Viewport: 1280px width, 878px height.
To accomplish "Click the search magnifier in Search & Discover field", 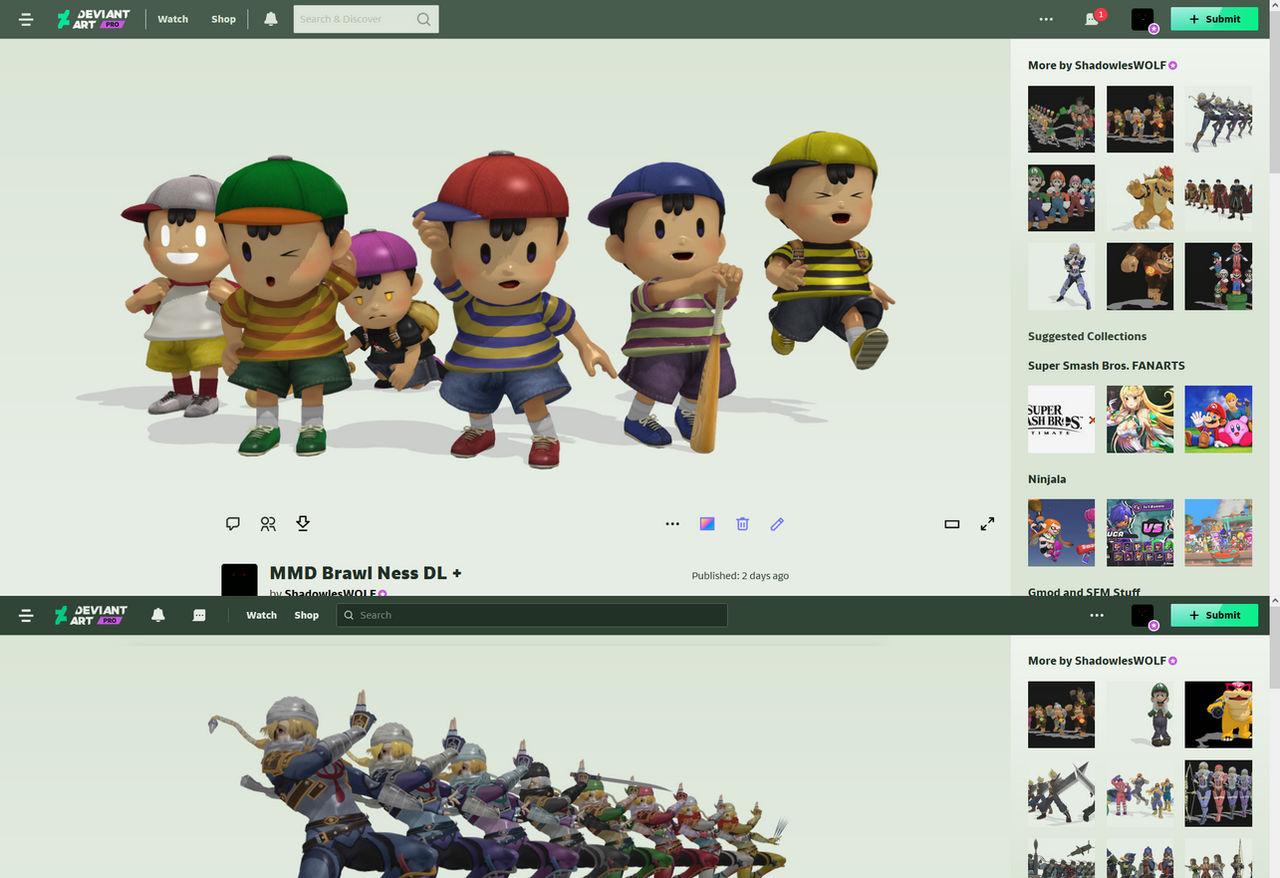I will click(424, 19).
